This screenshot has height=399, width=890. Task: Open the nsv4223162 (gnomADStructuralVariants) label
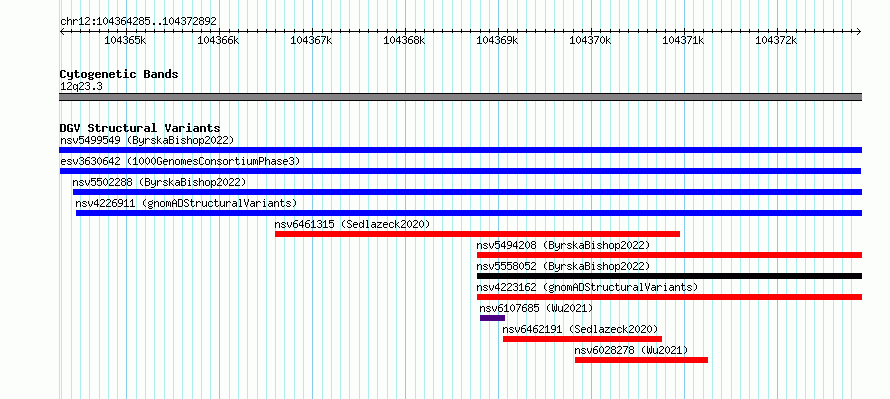[x=587, y=287]
